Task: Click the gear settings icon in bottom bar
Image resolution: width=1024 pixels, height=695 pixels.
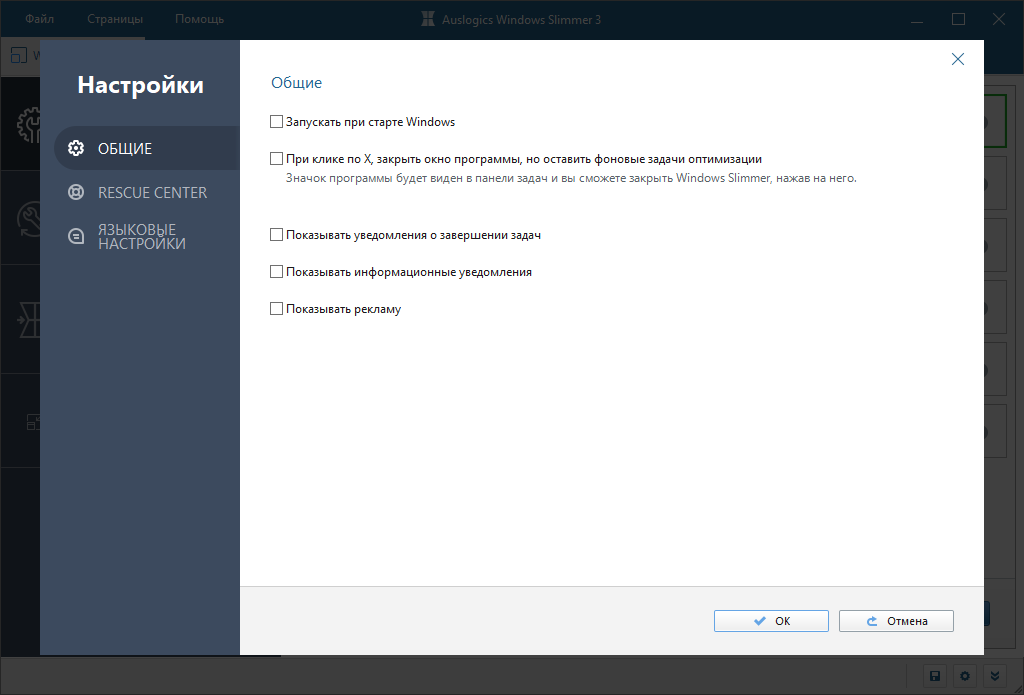Action: [x=965, y=676]
